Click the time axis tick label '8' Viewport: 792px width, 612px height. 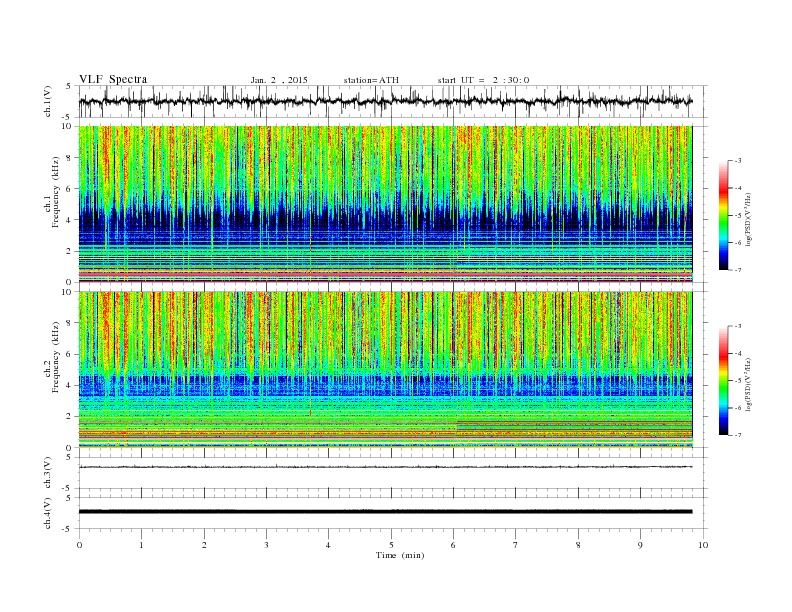coord(578,545)
